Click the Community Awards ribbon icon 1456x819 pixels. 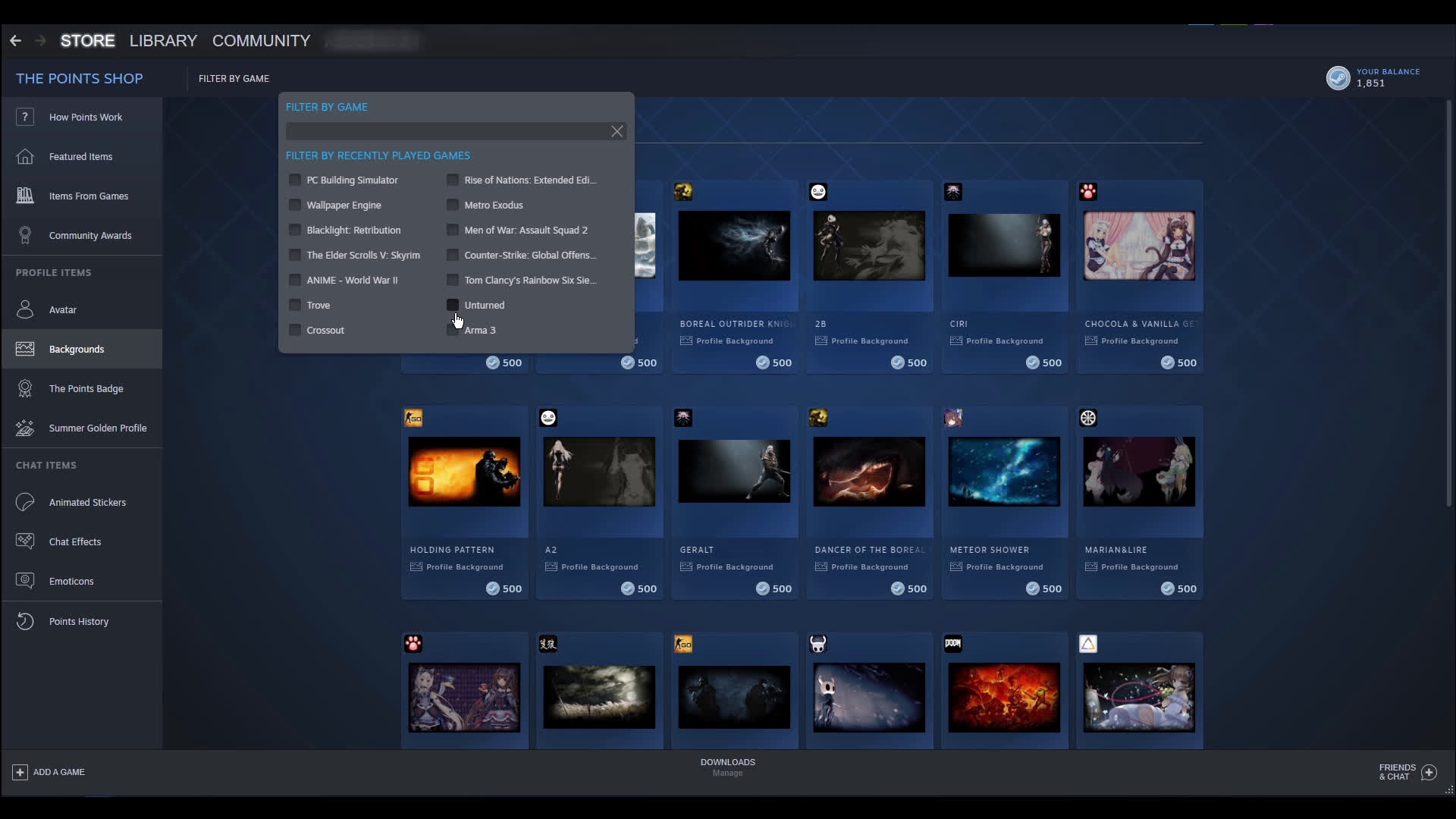[x=25, y=235]
